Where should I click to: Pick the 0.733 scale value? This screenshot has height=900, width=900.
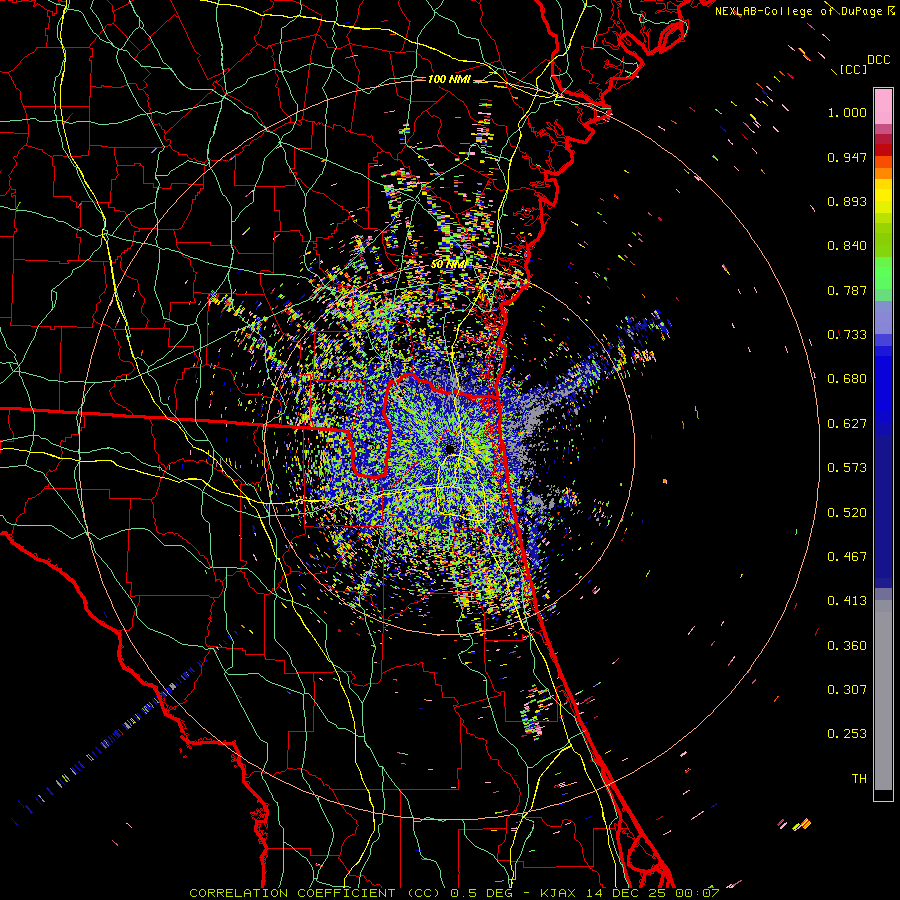[x=847, y=335]
